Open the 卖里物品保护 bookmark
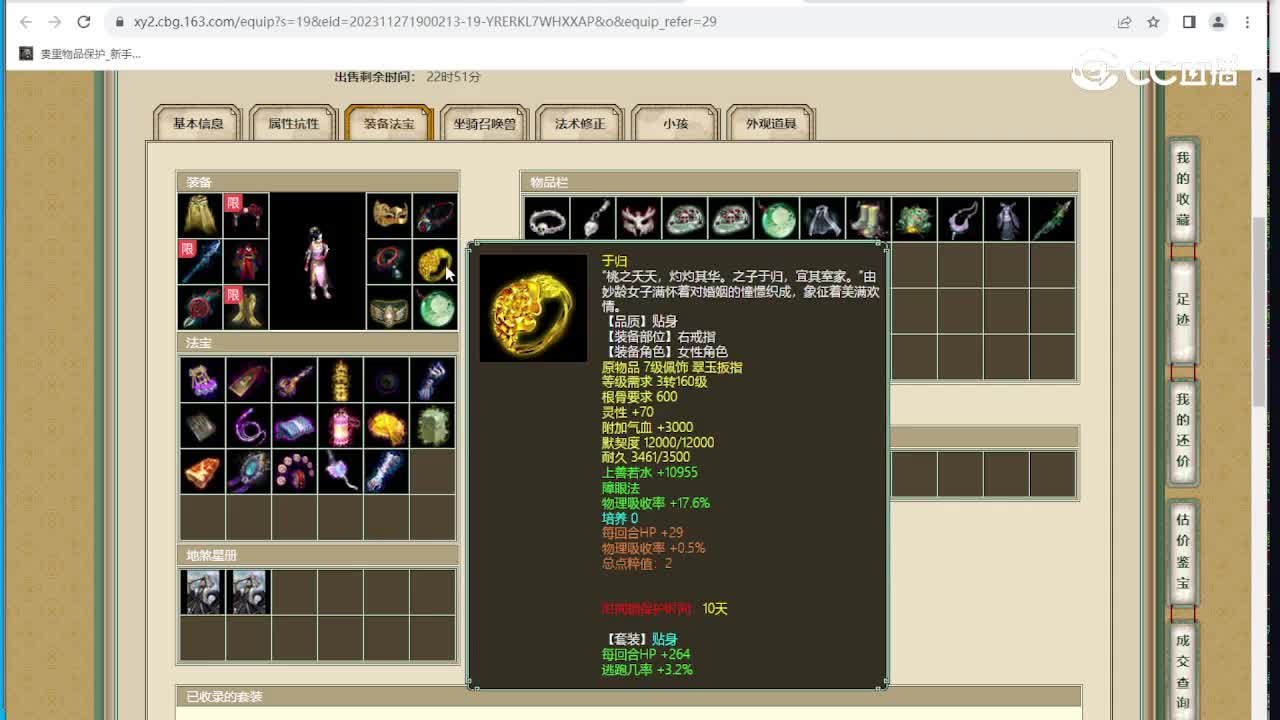 pos(80,54)
